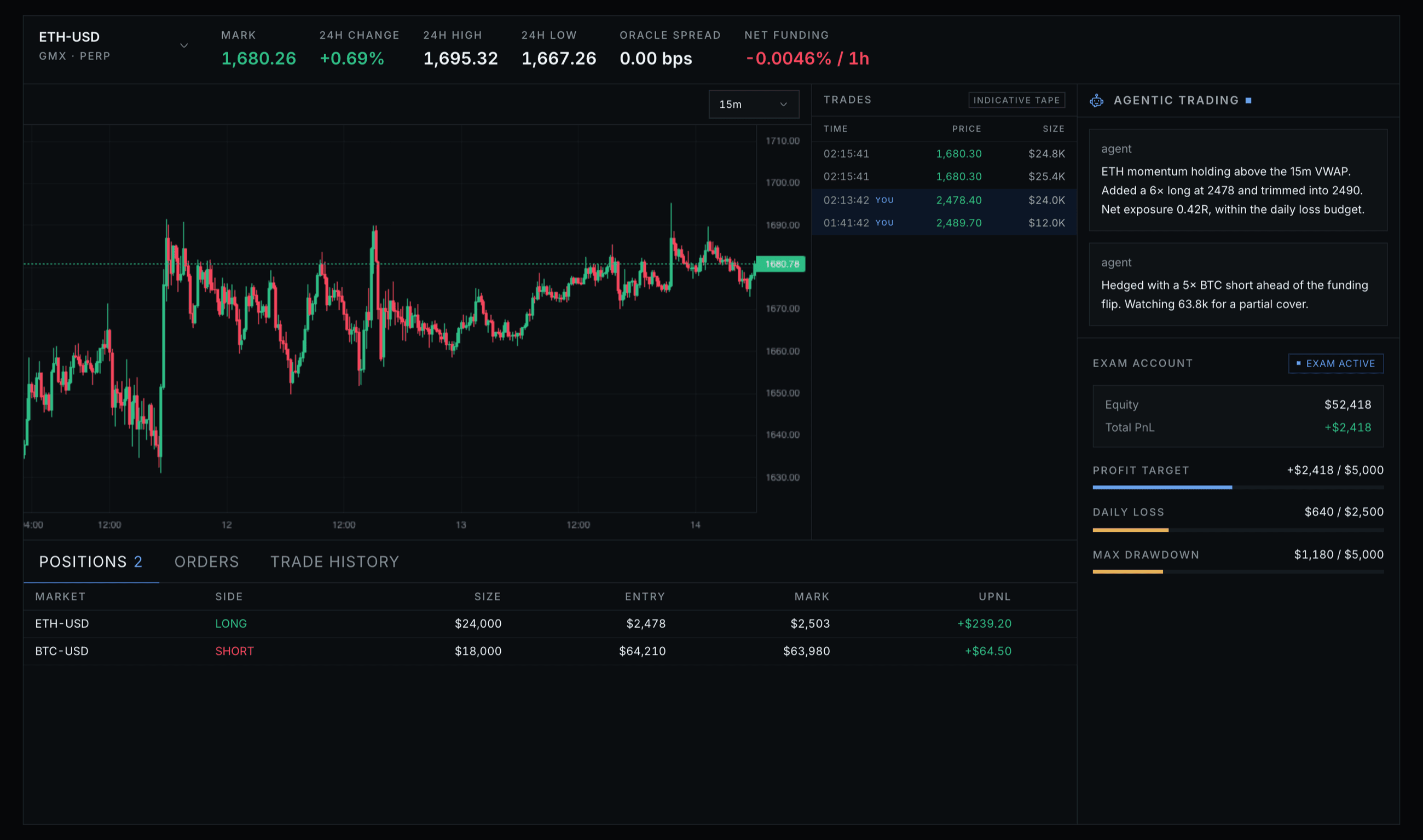Switch to the Positions tab
This screenshot has height=840, width=1423.
click(x=90, y=561)
